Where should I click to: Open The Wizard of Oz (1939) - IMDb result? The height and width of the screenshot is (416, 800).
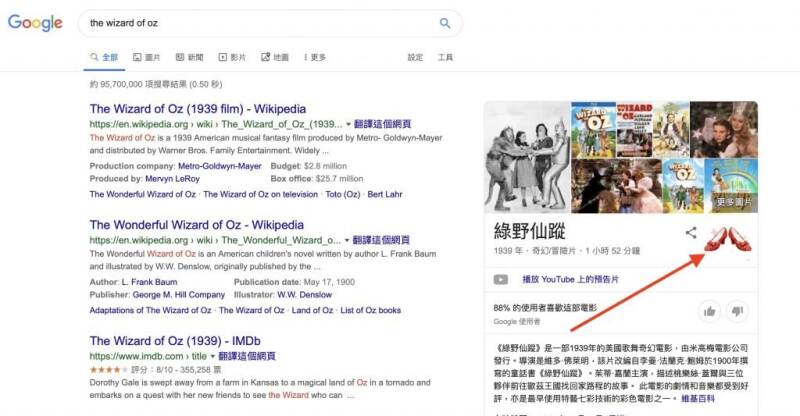coord(175,340)
